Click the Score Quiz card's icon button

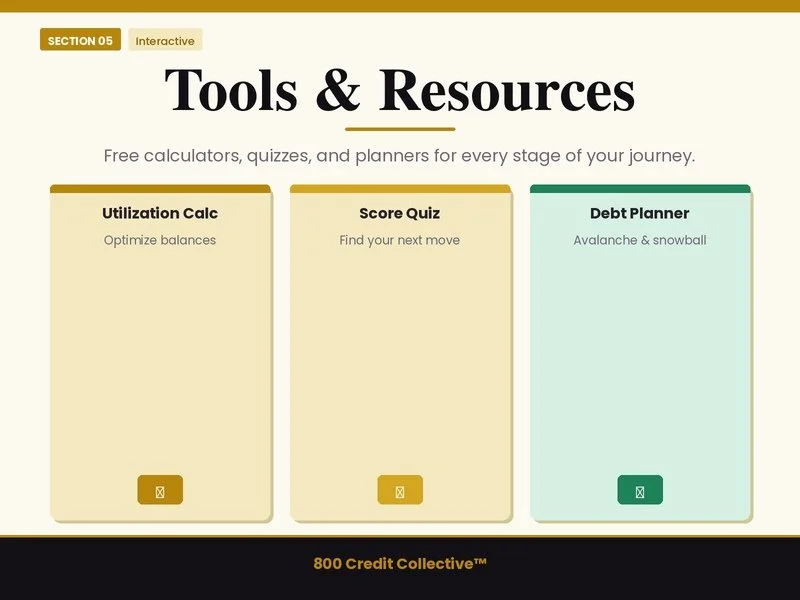click(x=400, y=490)
